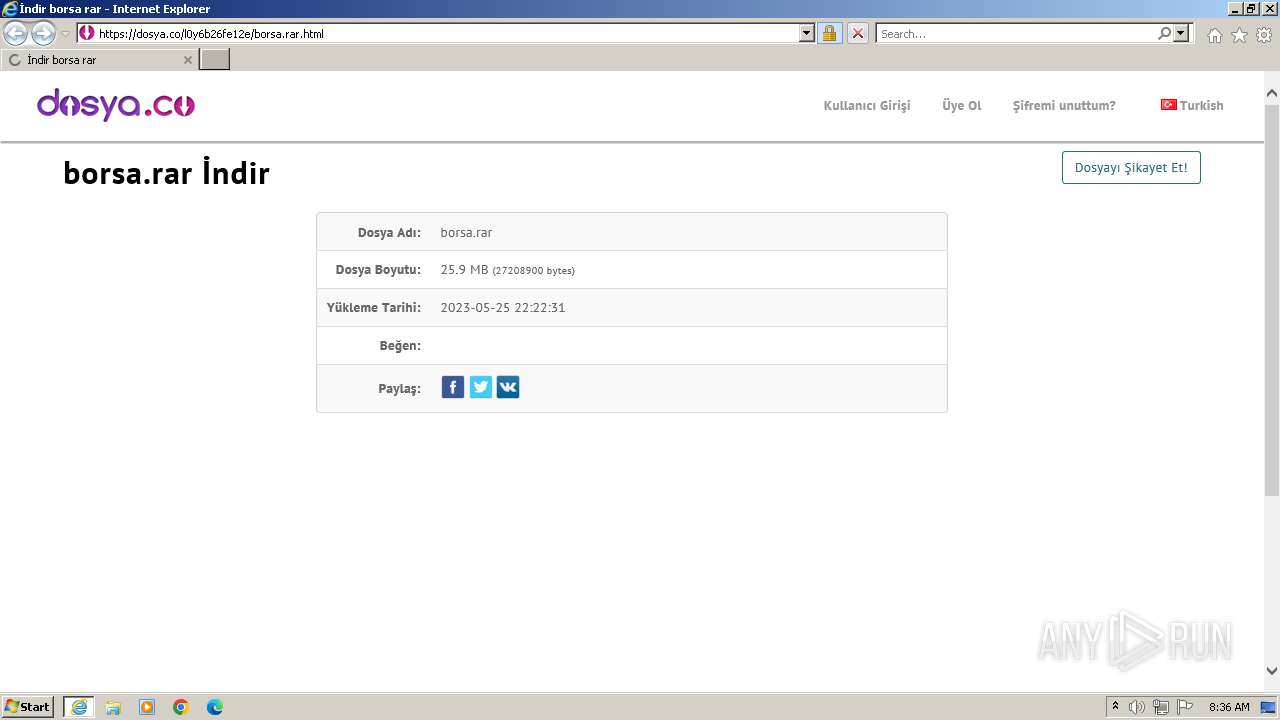Click the Beğen label

400,346
